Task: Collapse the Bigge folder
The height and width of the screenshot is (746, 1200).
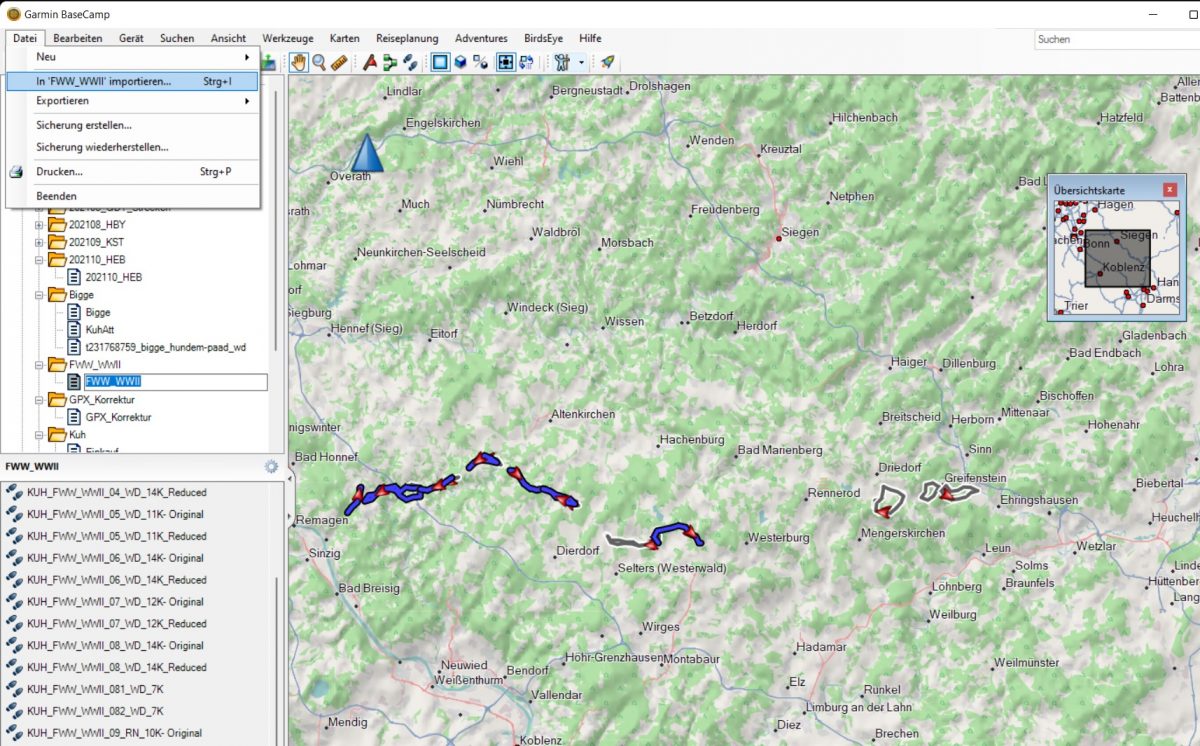Action: click(39, 295)
